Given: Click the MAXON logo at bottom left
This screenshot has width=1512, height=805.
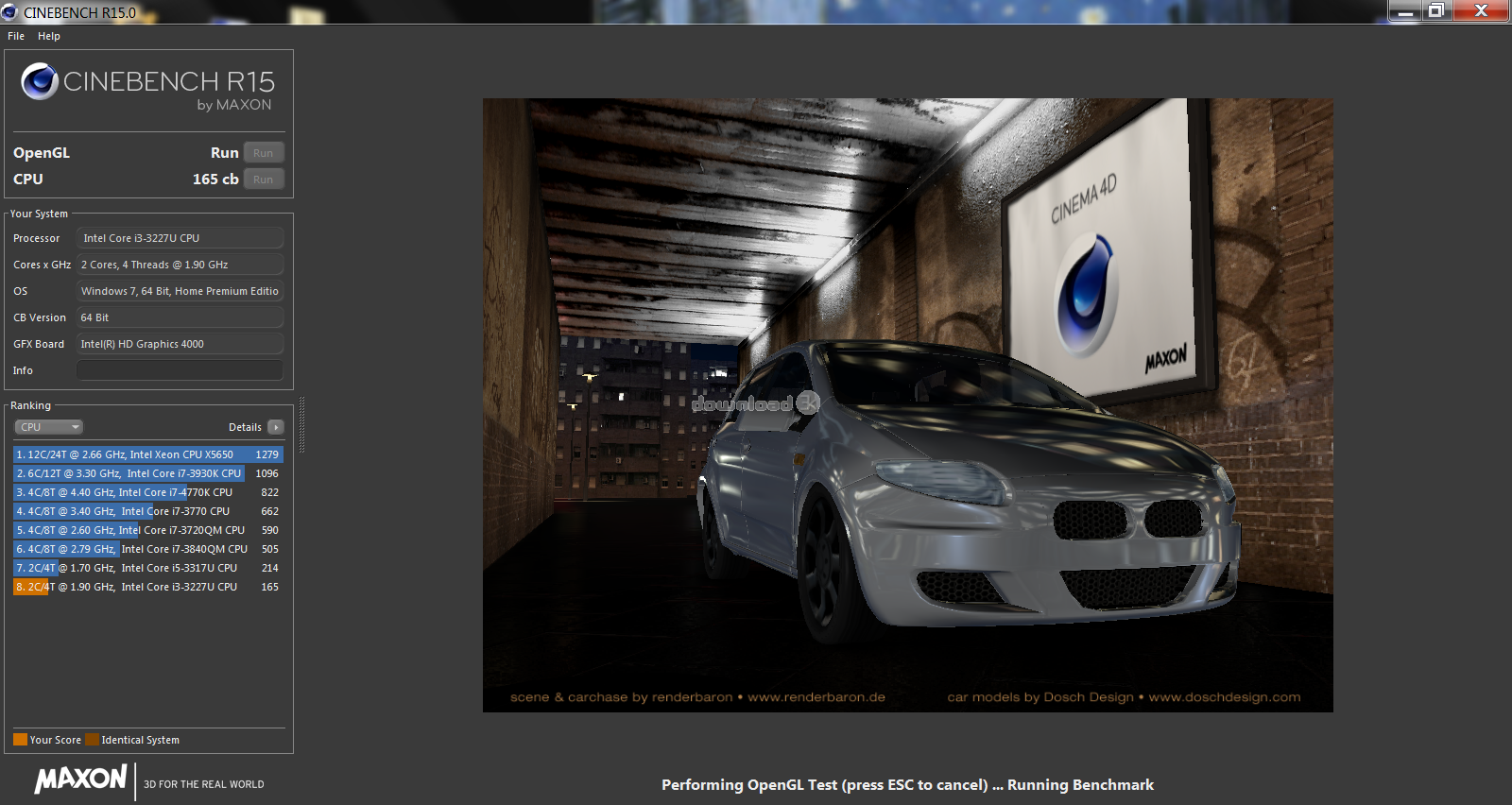Looking at the screenshot, I should pos(80,779).
